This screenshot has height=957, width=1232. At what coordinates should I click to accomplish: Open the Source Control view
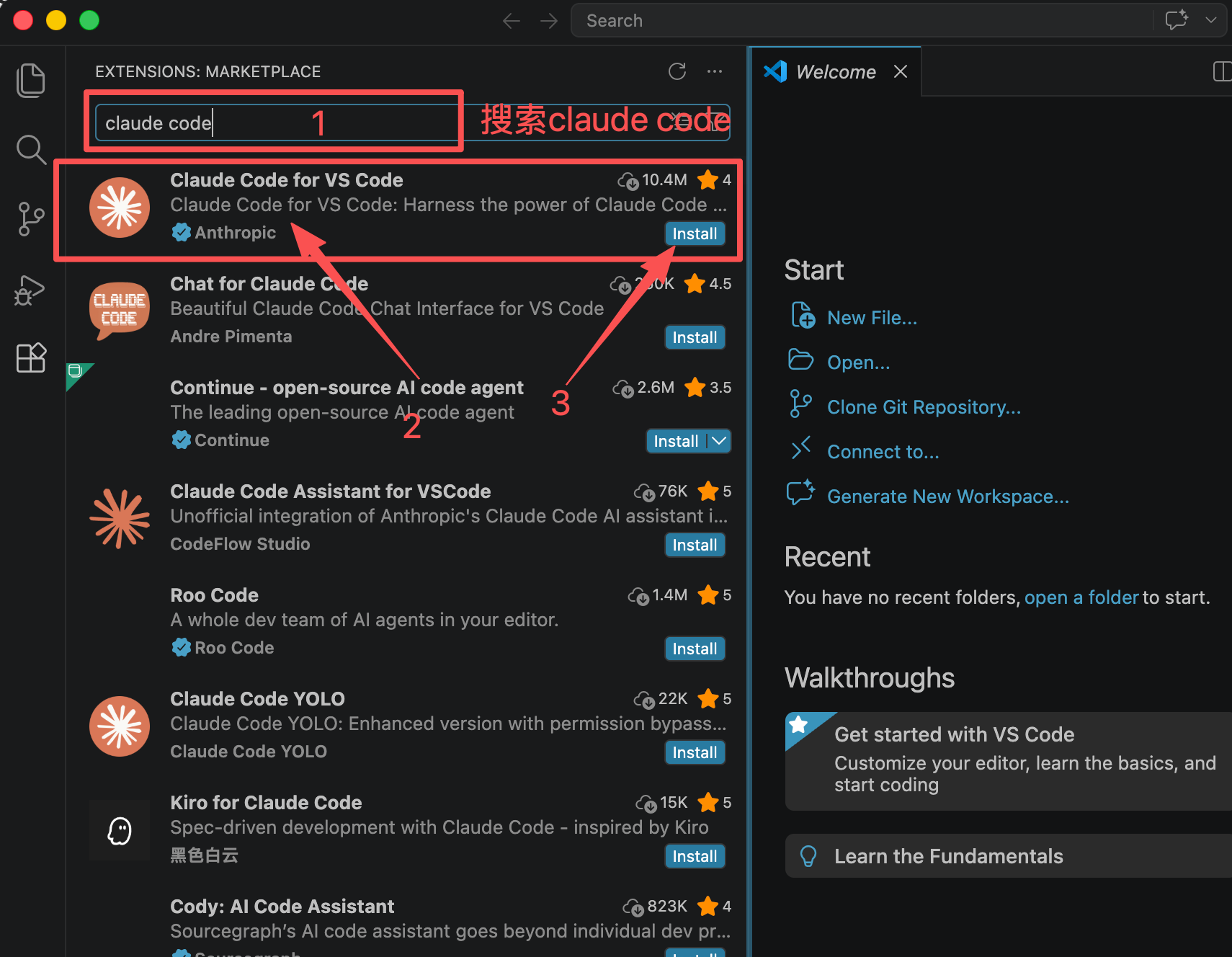point(31,218)
